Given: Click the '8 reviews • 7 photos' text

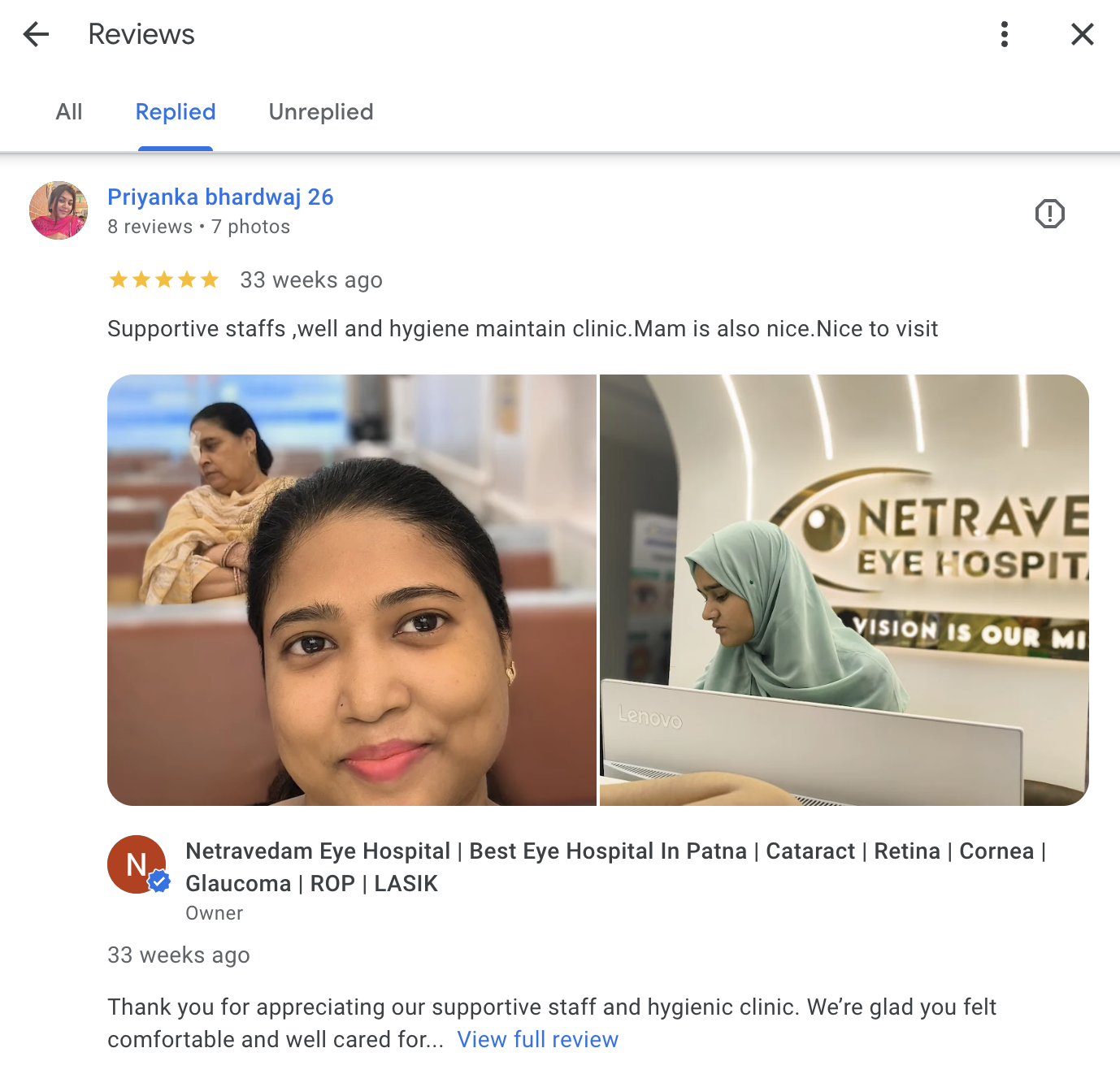Looking at the screenshot, I should (x=198, y=227).
